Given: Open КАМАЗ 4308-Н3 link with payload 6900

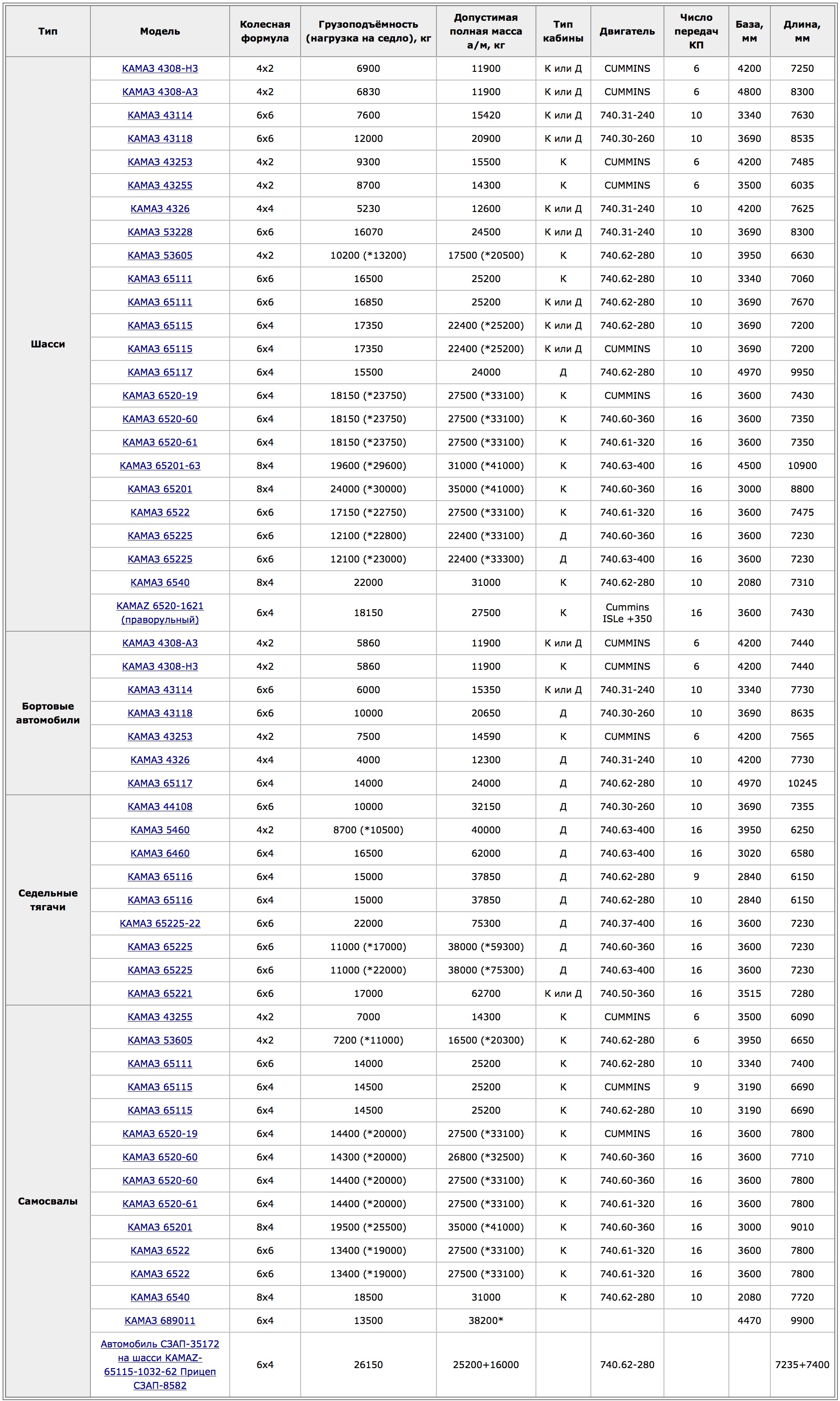Looking at the screenshot, I should (160, 68).
